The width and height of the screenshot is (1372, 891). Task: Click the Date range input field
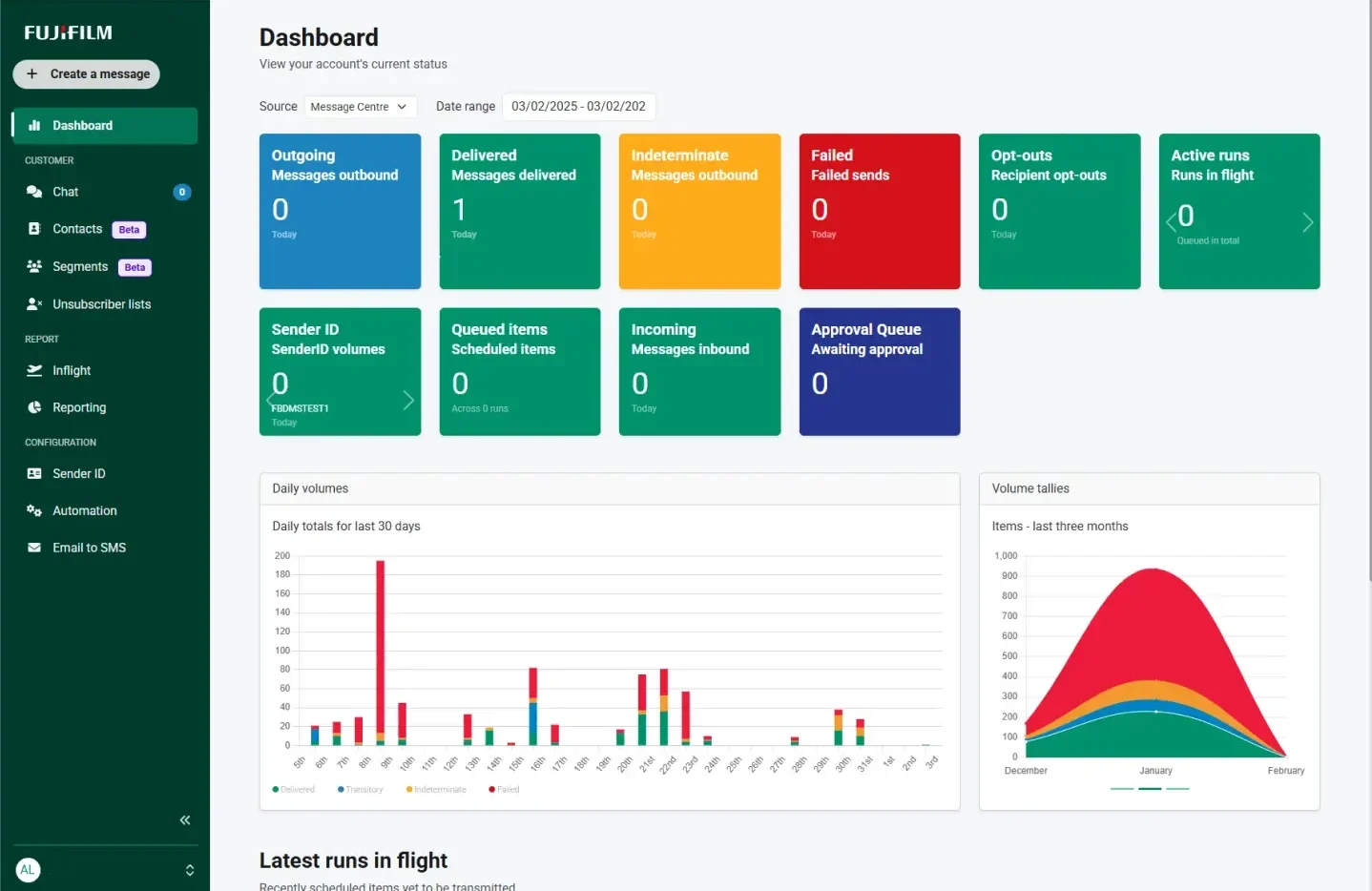pyautogui.click(x=578, y=107)
